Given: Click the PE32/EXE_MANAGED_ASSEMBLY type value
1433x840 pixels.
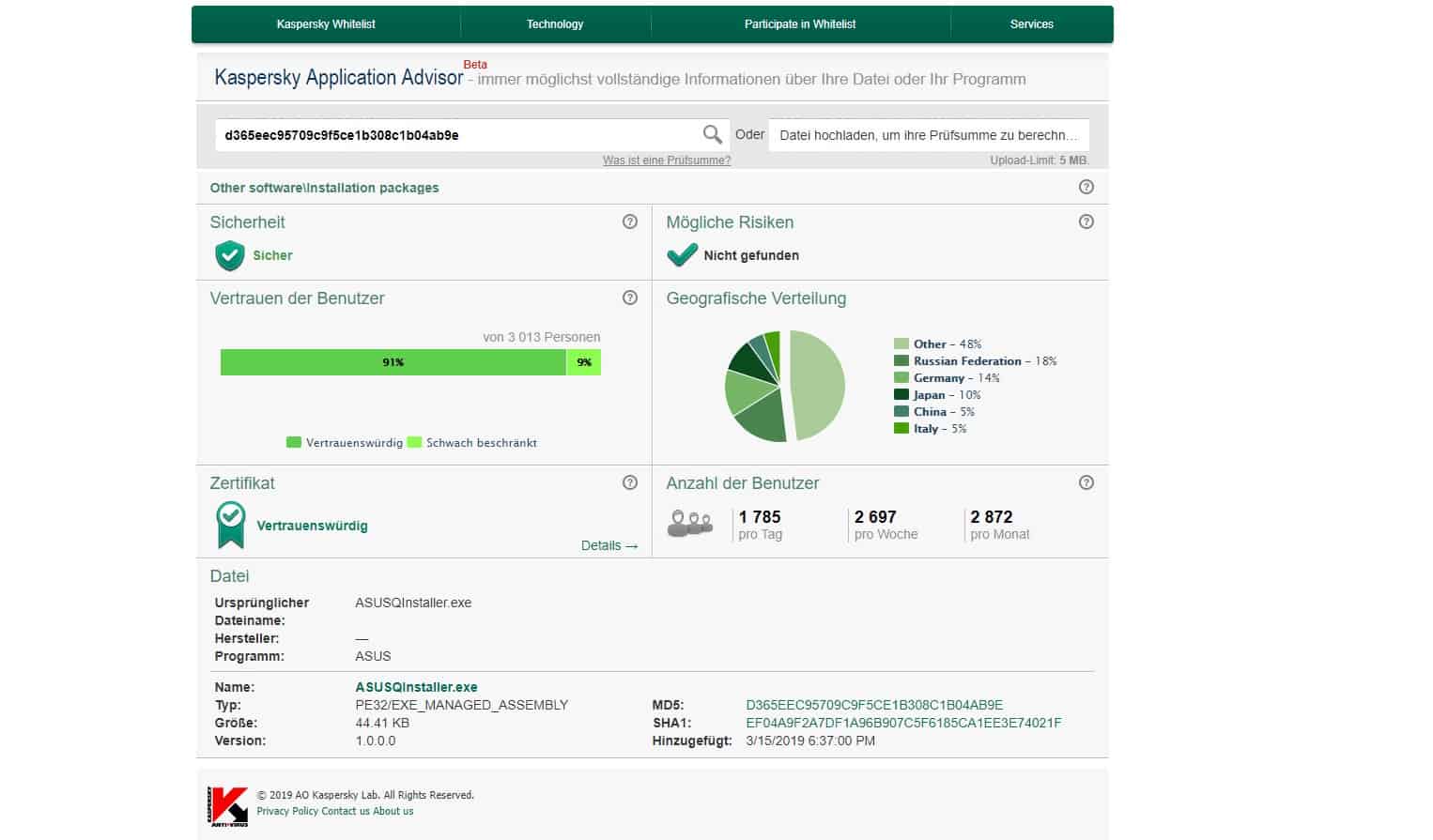Looking at the screenshot, I should coord(462,705).
